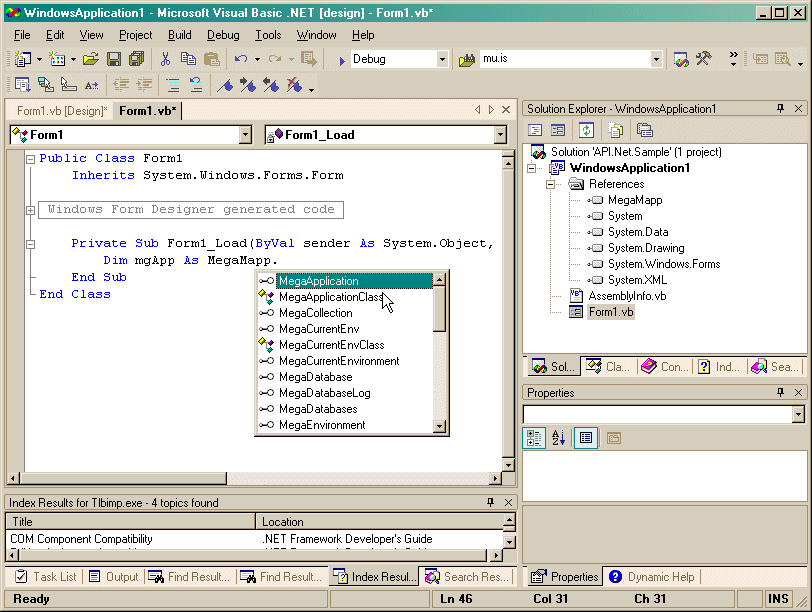Toggle auto-hide pin on Solution Explorer

[x=781, y=109]
